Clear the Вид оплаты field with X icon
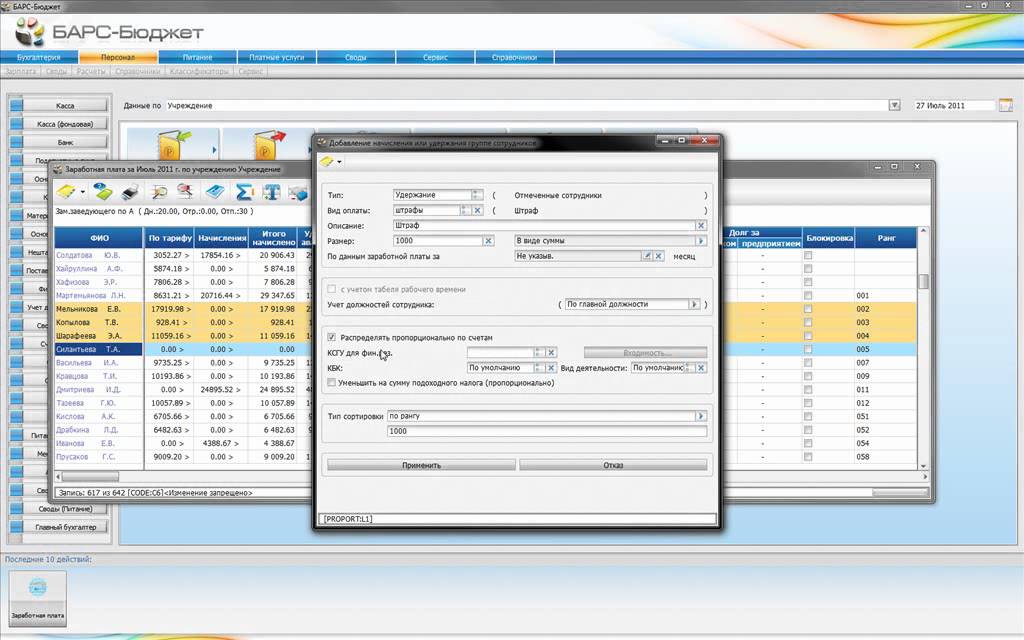This screenshot has height=640, width=1024. 478,211
